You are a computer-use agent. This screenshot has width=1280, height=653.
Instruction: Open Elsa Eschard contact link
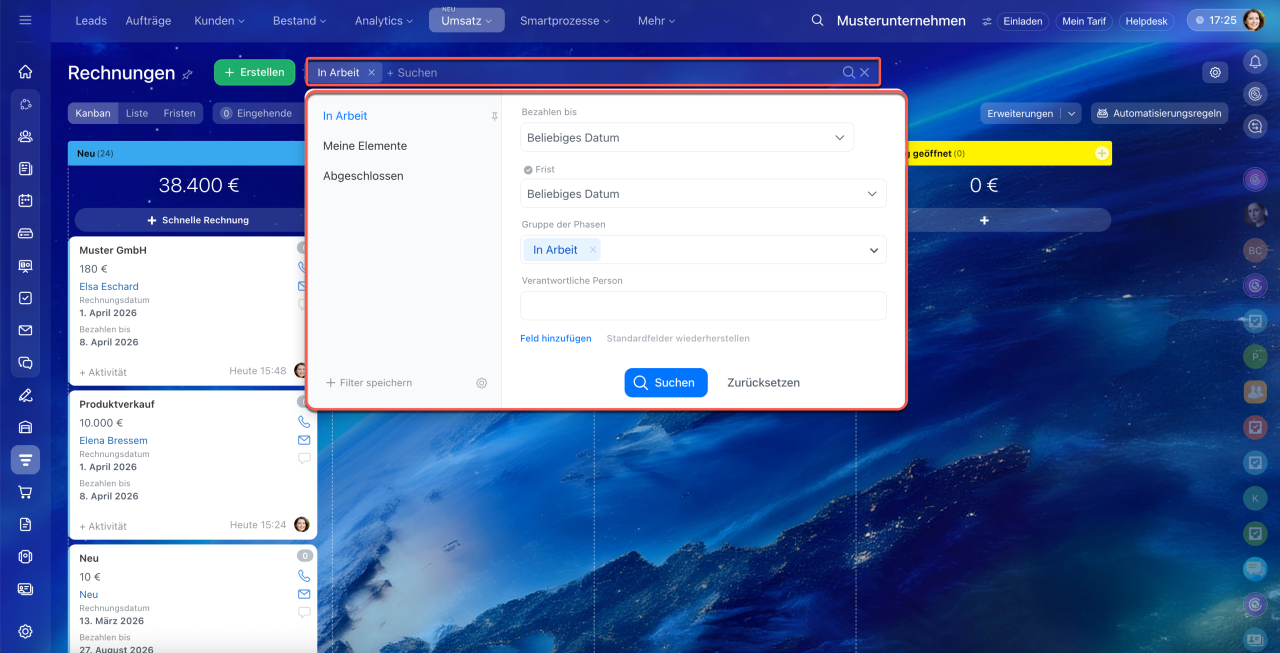click(x=109, y=287)
